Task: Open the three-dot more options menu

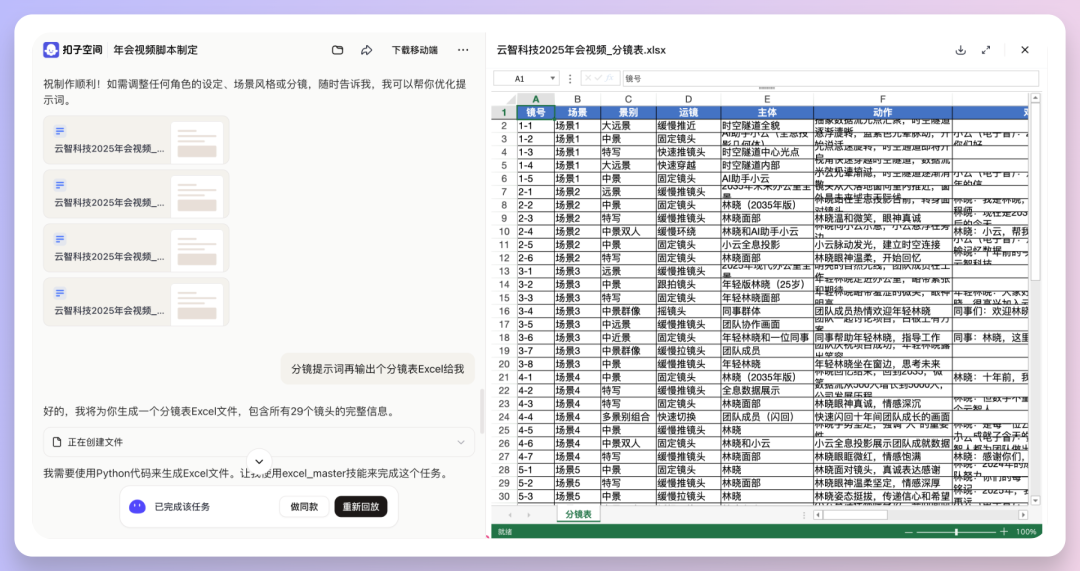Action: pyautogui.click(x=463, y=50)
